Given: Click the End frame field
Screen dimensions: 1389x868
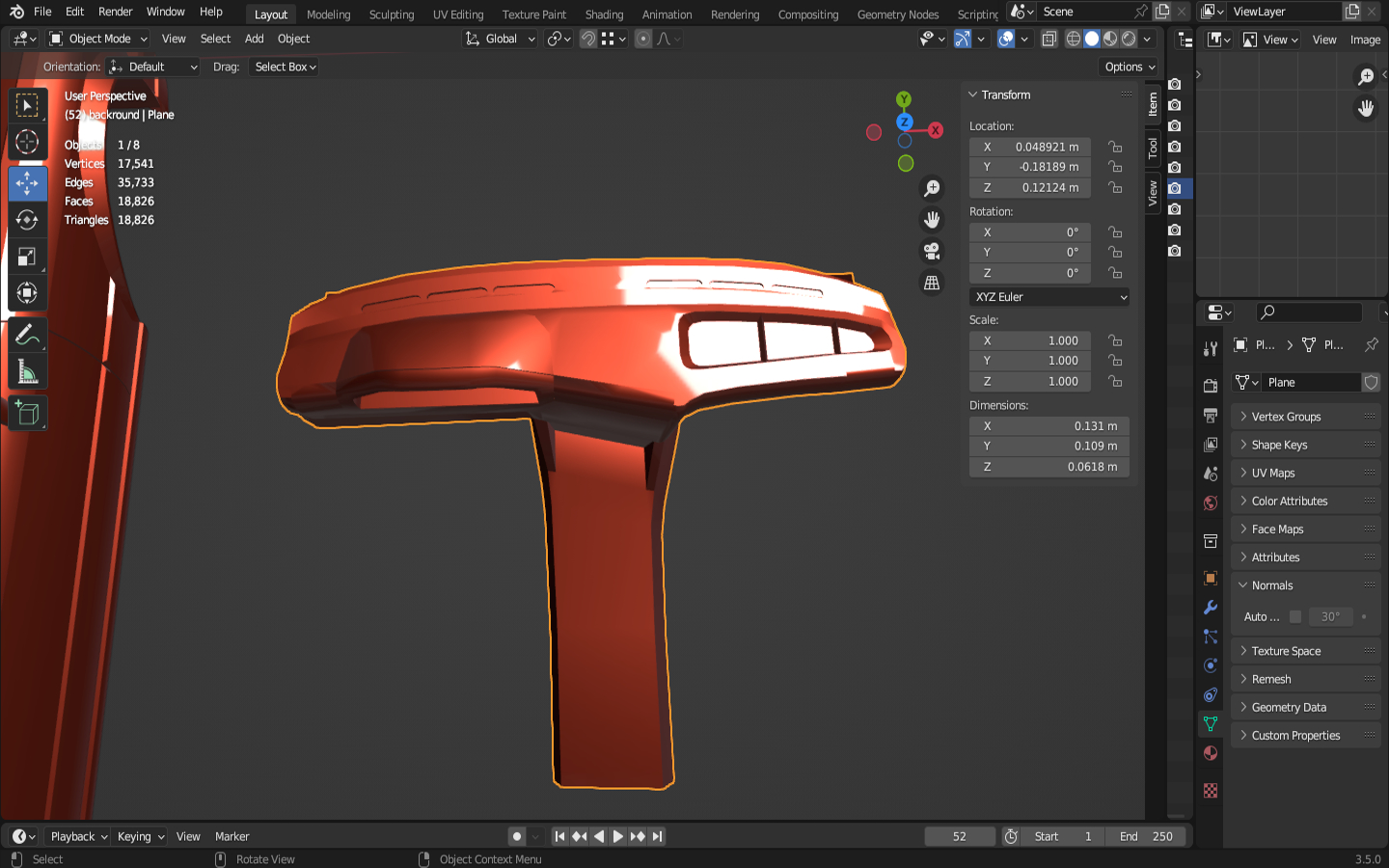Looking at the screenshot, I should (1147, 836).
